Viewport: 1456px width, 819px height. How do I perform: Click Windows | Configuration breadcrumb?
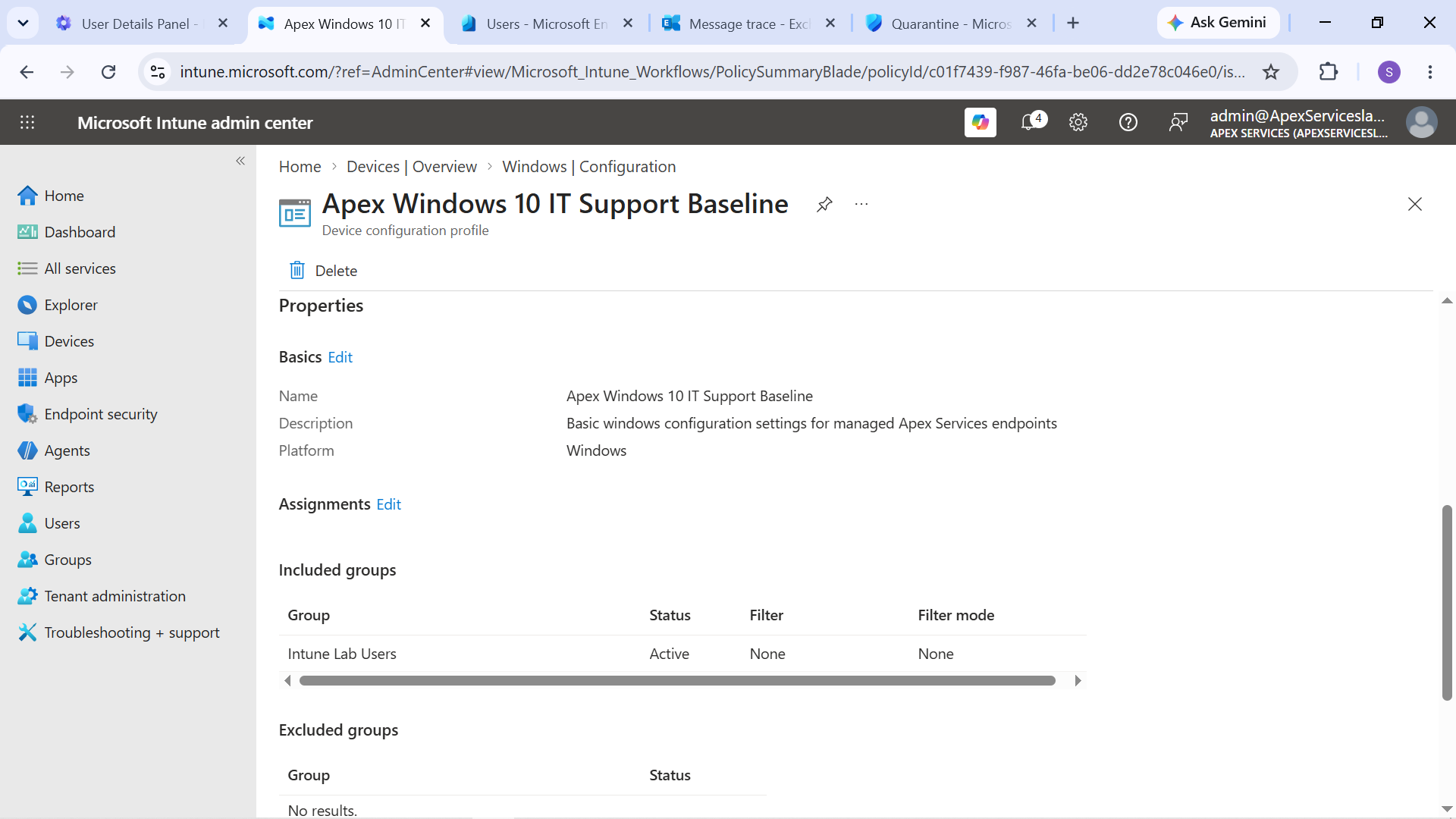coord(589,167)
